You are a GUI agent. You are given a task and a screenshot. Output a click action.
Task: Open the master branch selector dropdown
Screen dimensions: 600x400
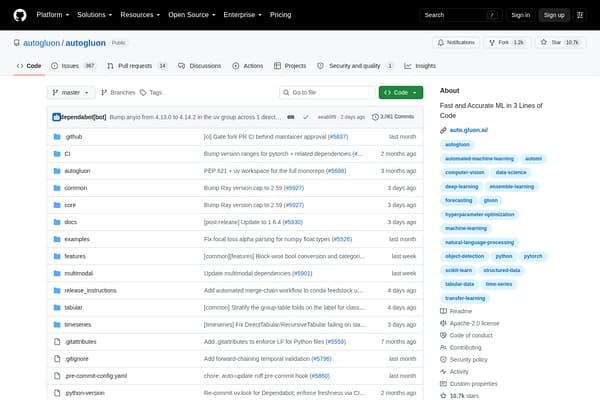coord(71,93)
